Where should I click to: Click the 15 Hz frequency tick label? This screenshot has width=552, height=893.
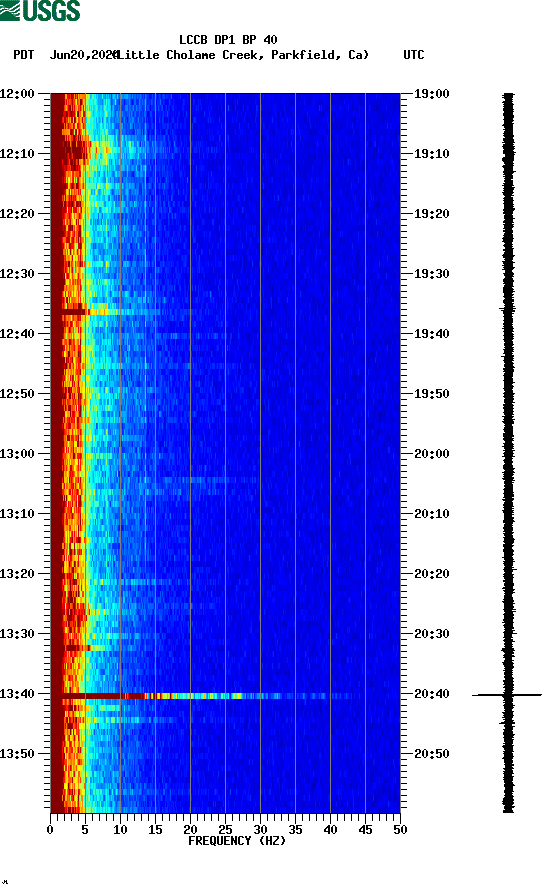[x=156, y=830]
